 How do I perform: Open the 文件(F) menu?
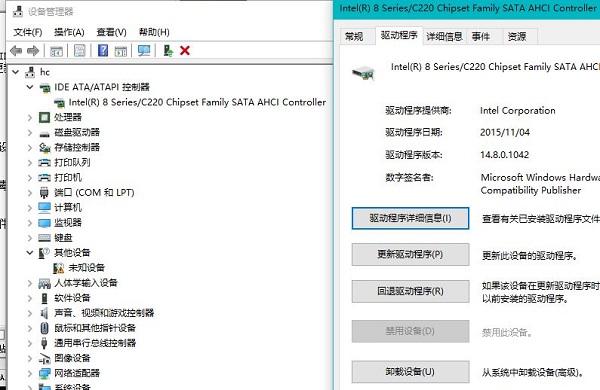coord(28,32)
